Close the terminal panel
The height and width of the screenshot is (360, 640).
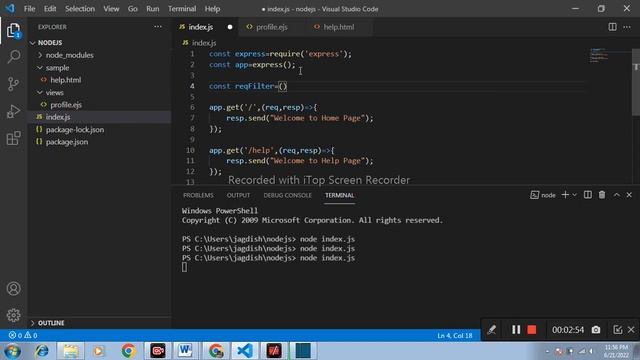pos(629,195)
